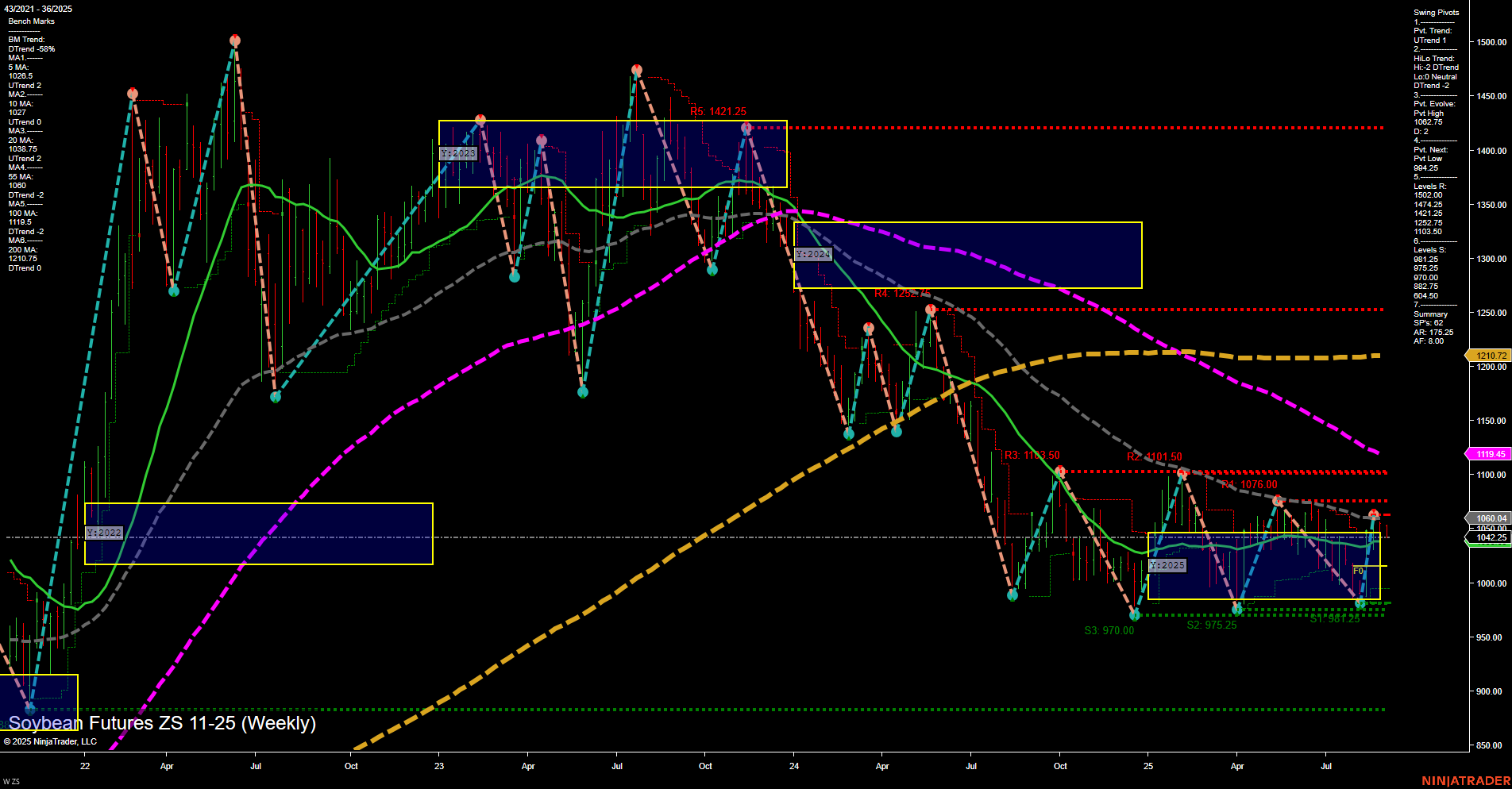Select the W ZS tab at bottom left
This screenshot has width=1512, height=789.
(x=11, y=780)
